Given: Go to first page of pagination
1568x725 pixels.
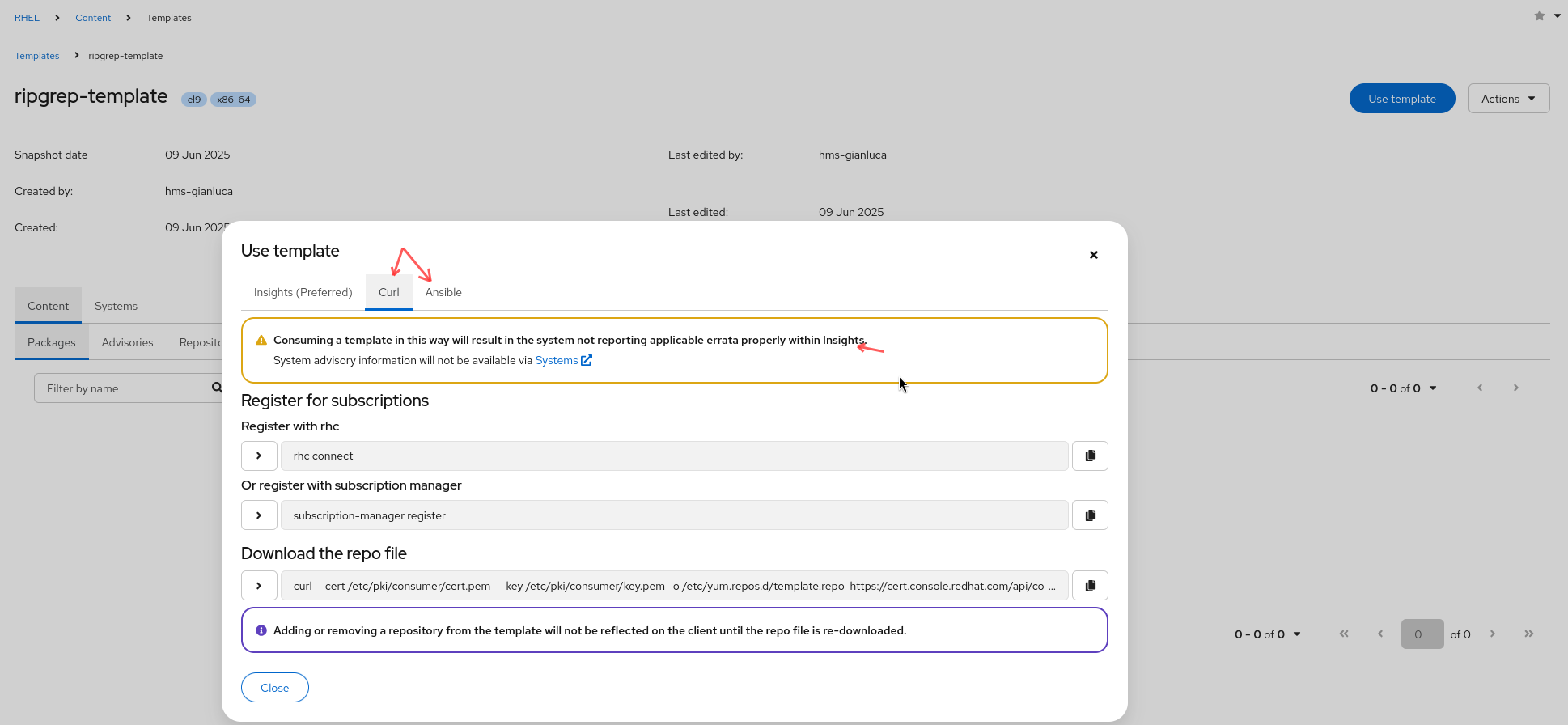Looking at the screenshot, I should (x=1344, y=634).
